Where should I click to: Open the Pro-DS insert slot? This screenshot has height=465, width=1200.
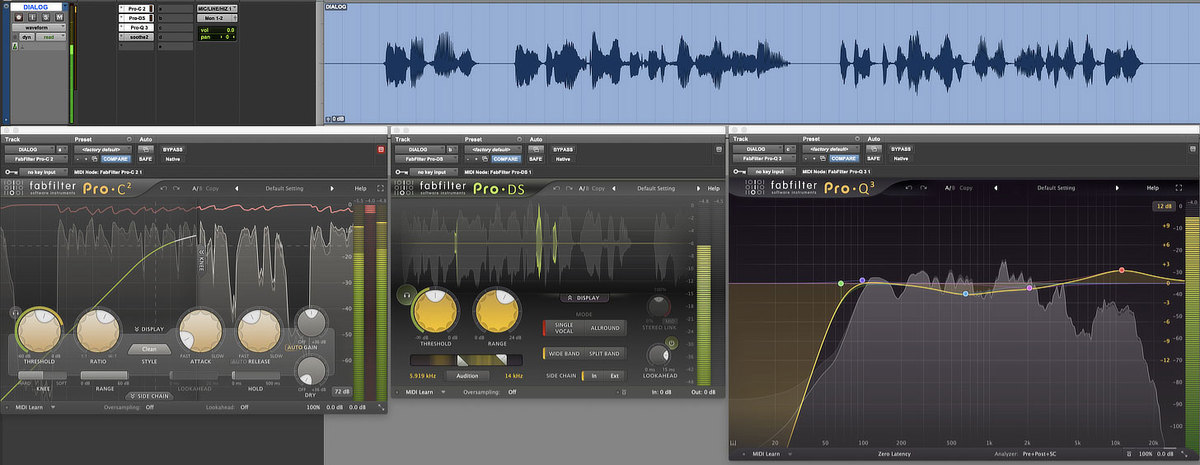(136, 18)
